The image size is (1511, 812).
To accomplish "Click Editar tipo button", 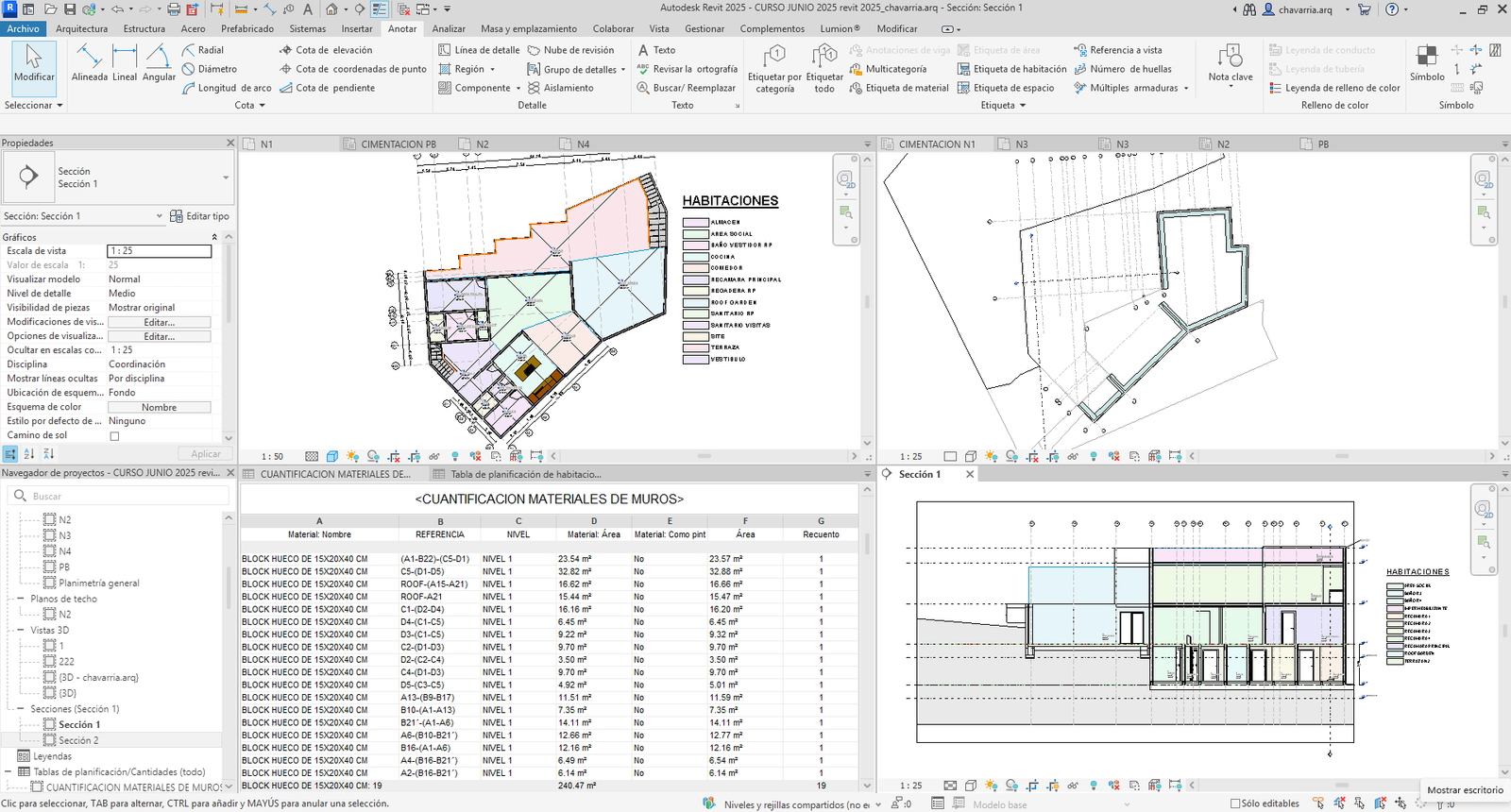I will [x=200, y=216].
